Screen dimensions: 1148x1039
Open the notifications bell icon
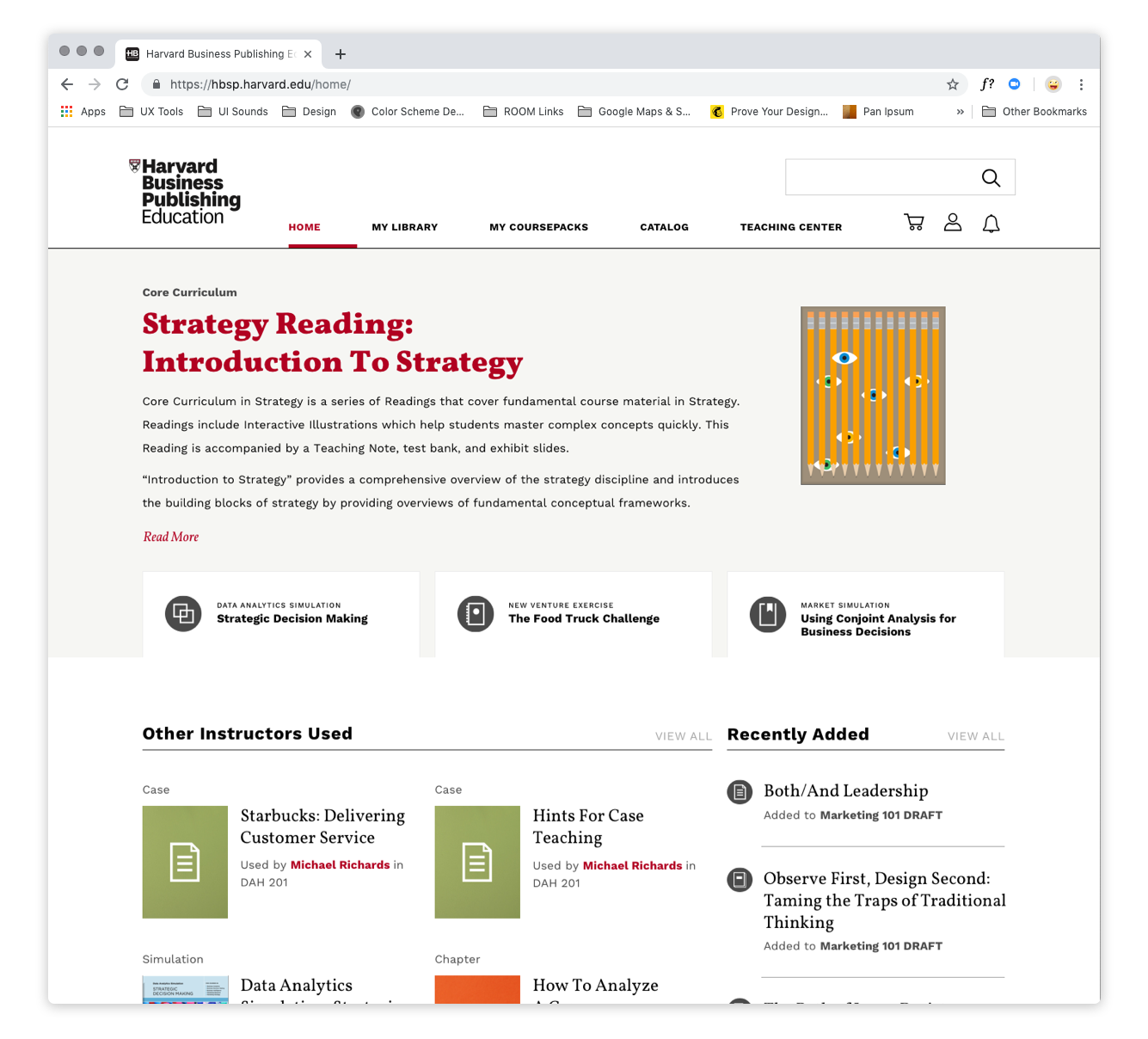[x=991, y=224]
